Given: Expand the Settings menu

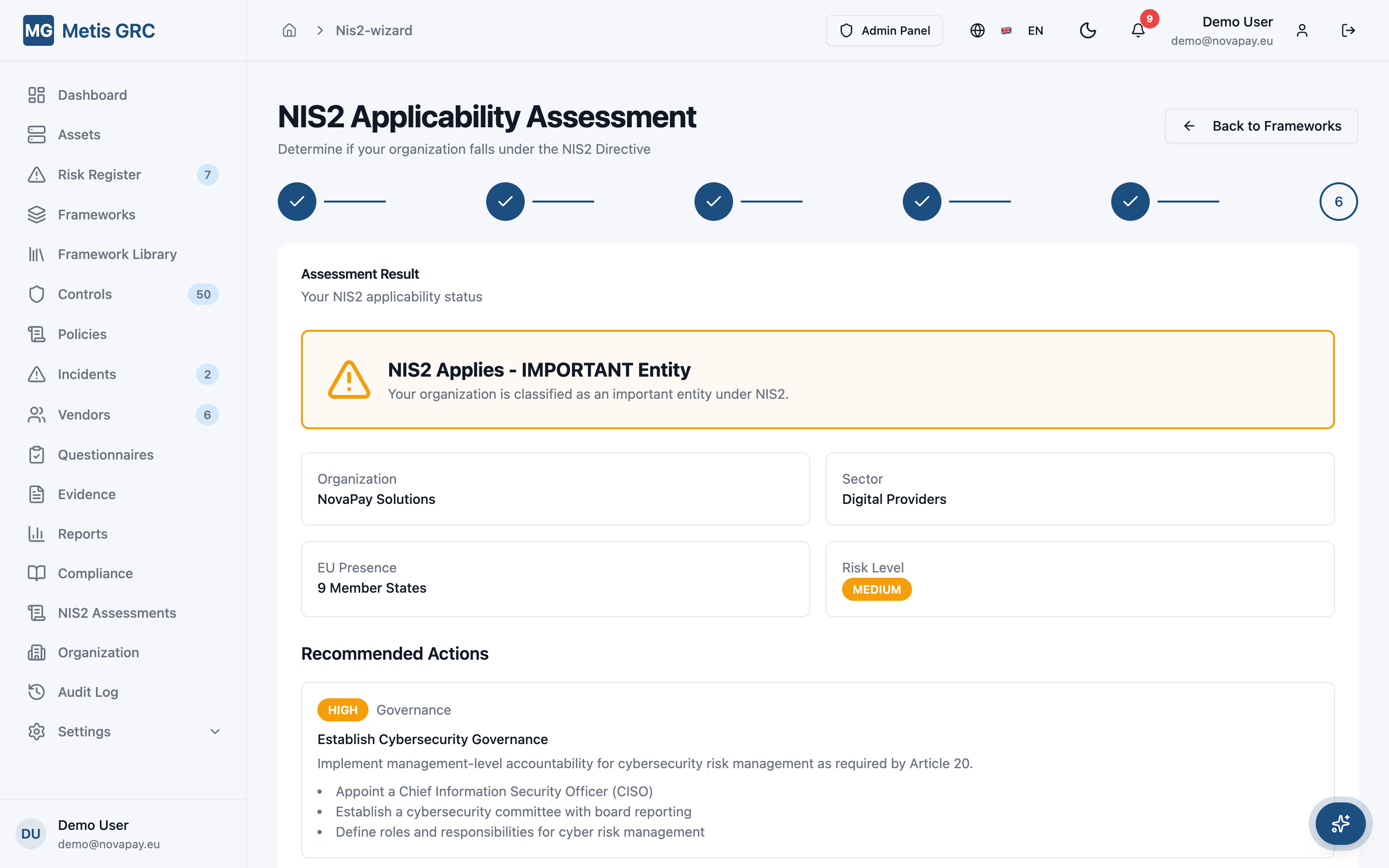Looking at the screenshot, I should coord(84,732).
